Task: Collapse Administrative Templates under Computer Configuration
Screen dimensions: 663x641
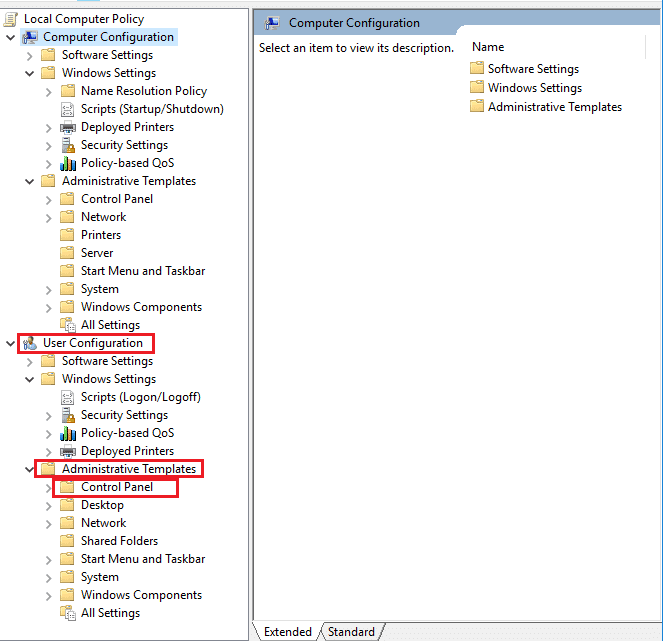Action: coord(30,182)
